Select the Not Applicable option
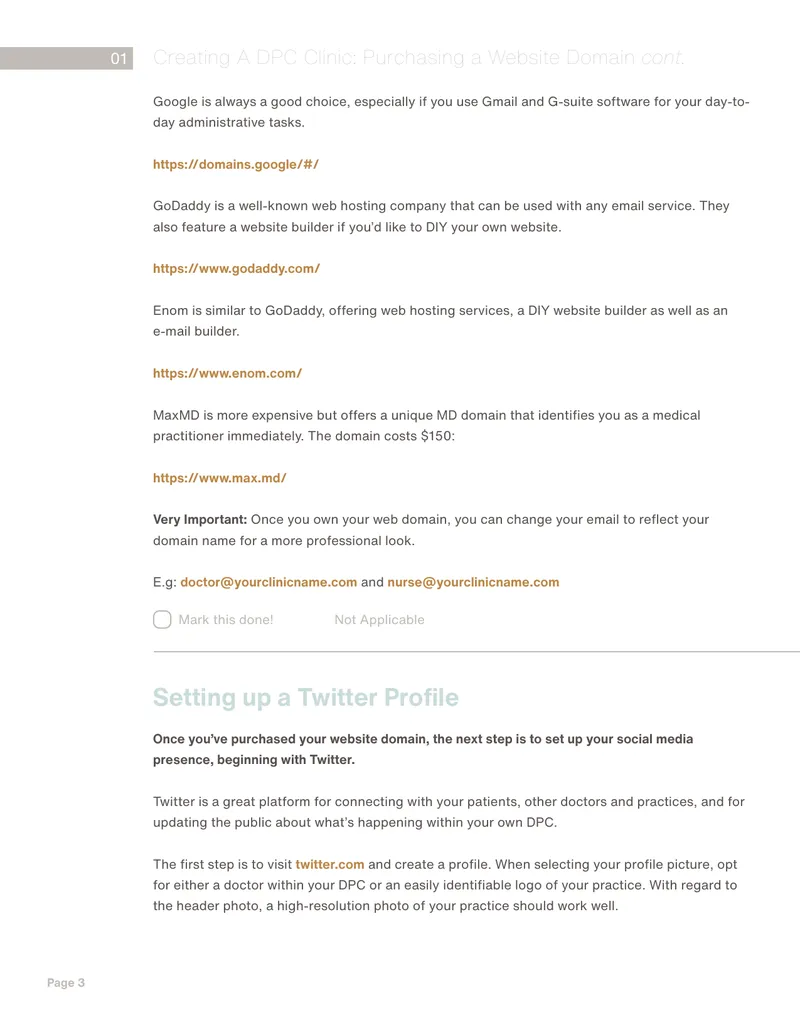The image size is (800, 1035). (380, 620)
